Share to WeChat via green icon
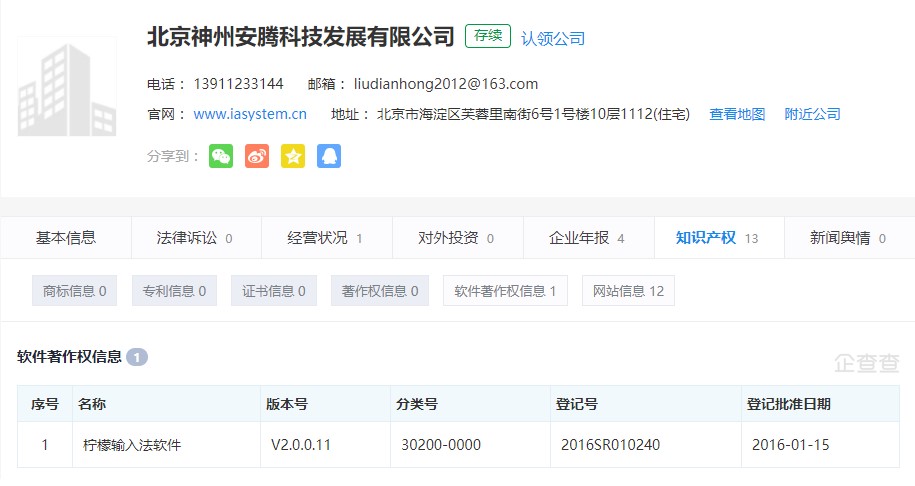Image resolution: width=915 pixels, height=486 pixels. click(221, 156)
